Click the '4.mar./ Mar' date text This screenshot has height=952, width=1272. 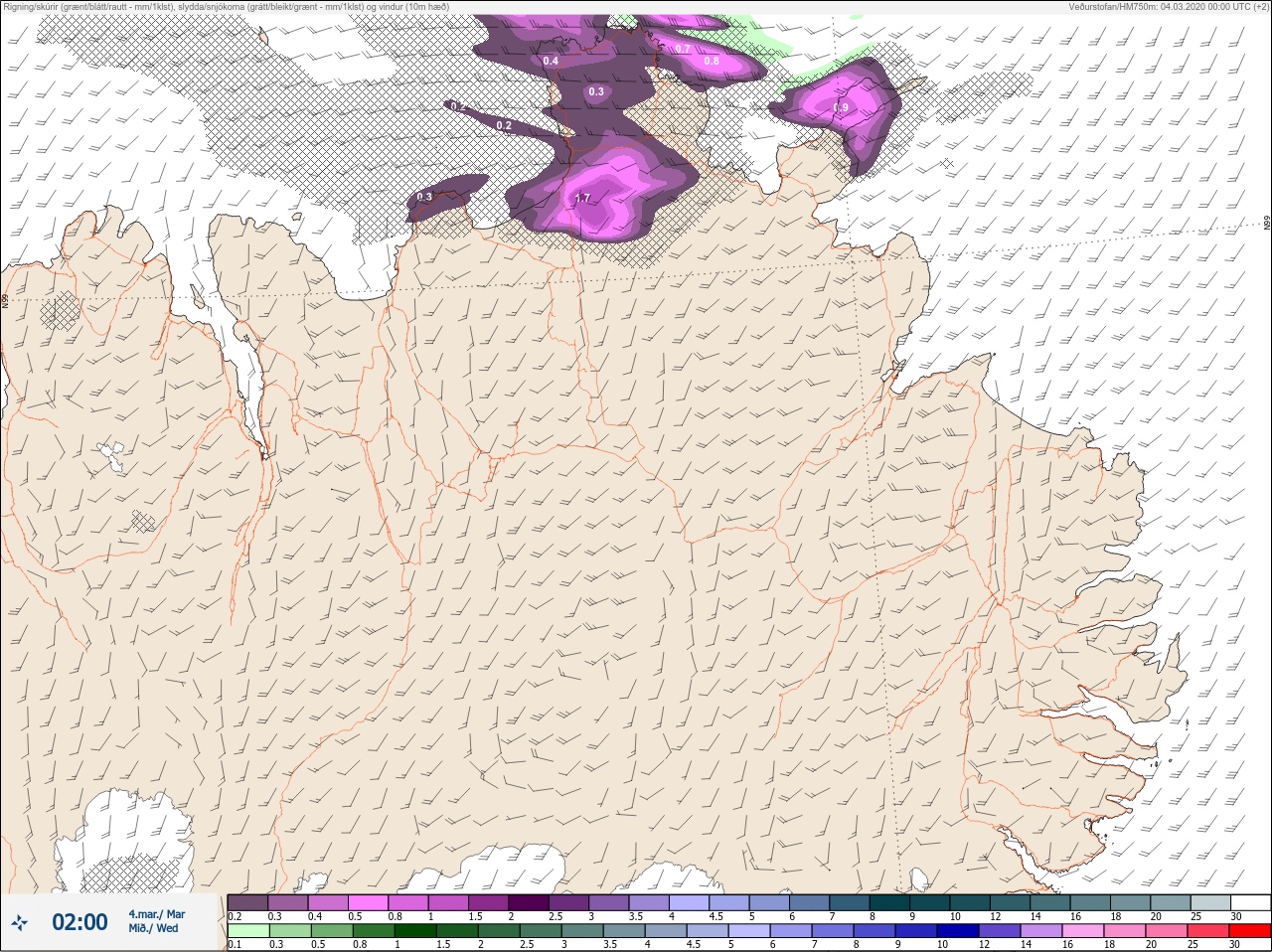[x=156, y=913]
